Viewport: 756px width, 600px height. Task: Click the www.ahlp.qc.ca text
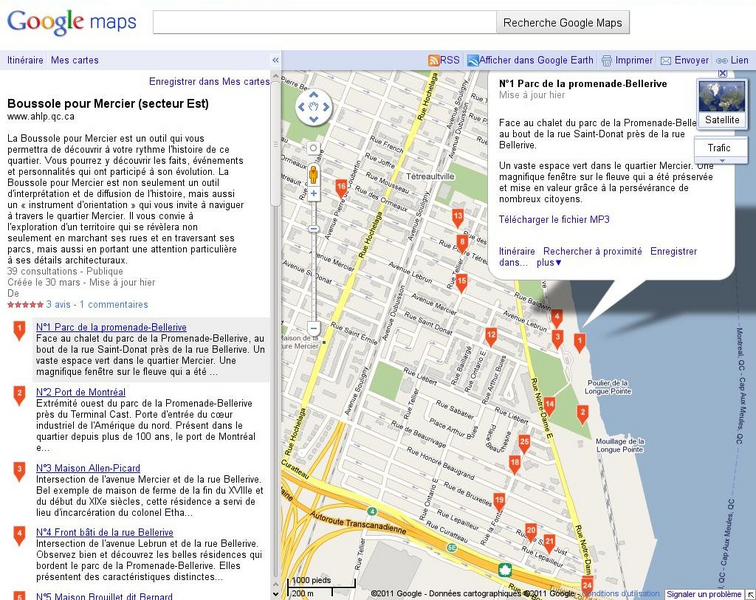[x=41, y=117]
